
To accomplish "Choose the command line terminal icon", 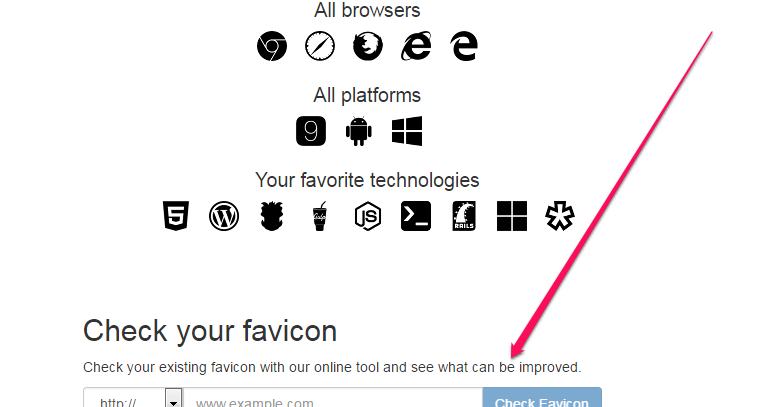I will pyautogui.click(x=416, y=216).
